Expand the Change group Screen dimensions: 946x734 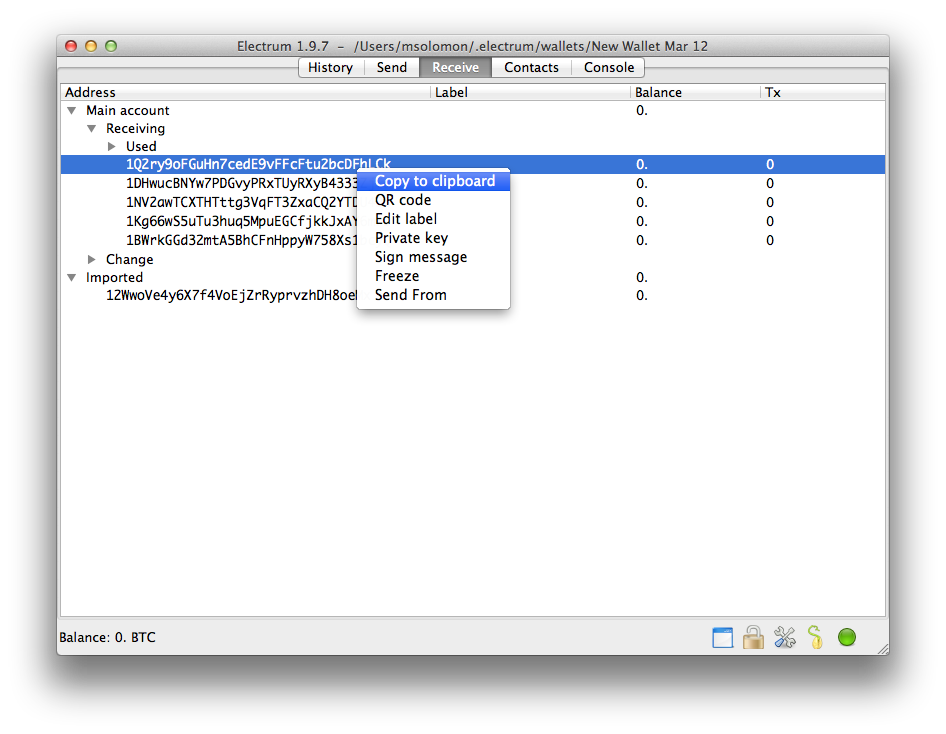coord(92,259)
